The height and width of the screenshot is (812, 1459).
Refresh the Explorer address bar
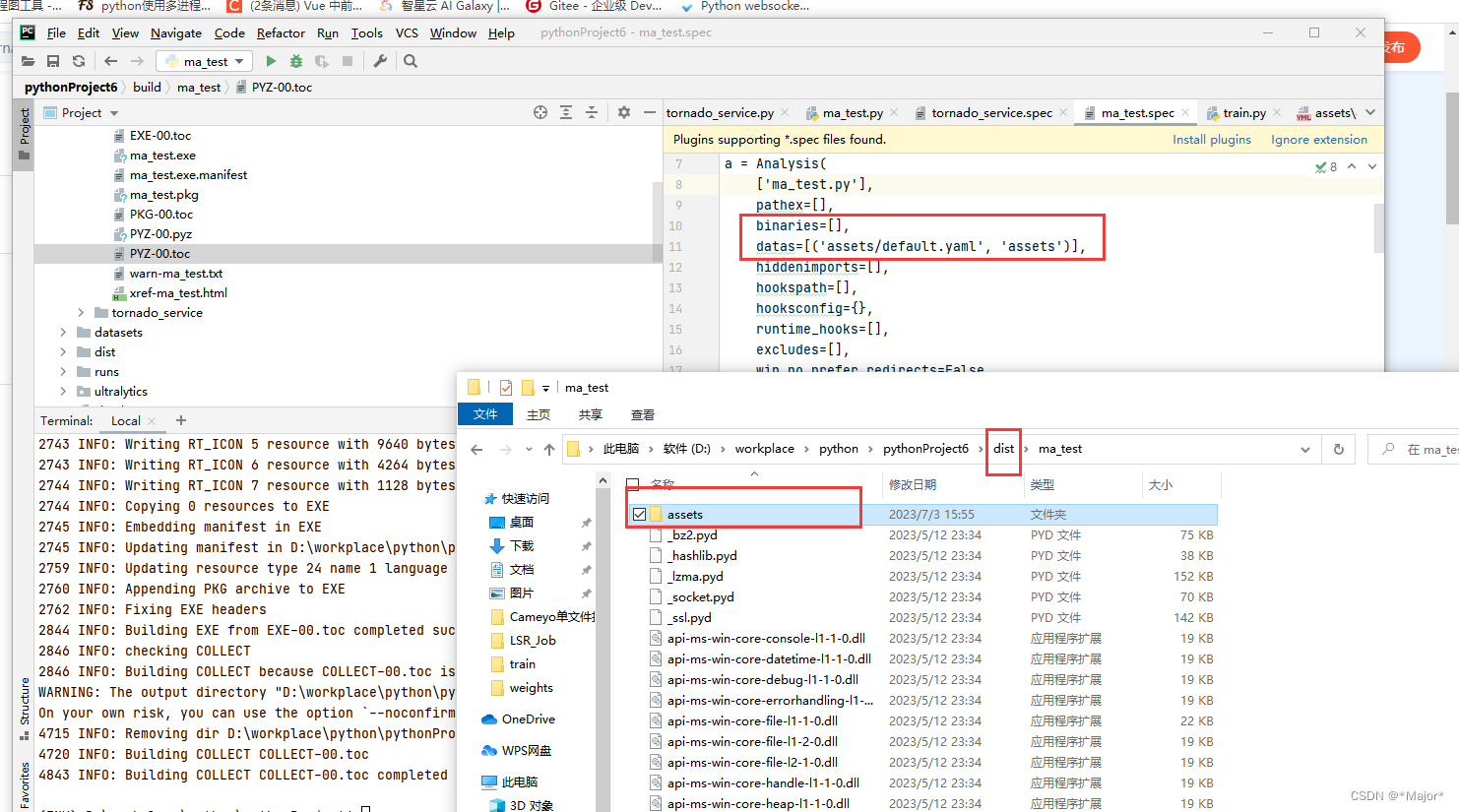[x=1338, y=449]
